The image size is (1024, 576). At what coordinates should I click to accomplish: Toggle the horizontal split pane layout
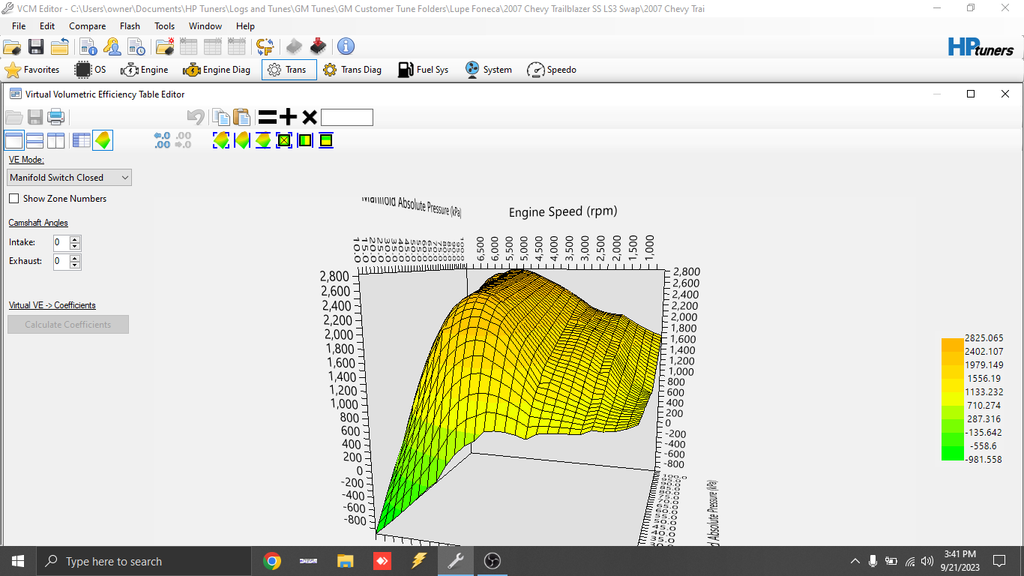pos(34,140)
